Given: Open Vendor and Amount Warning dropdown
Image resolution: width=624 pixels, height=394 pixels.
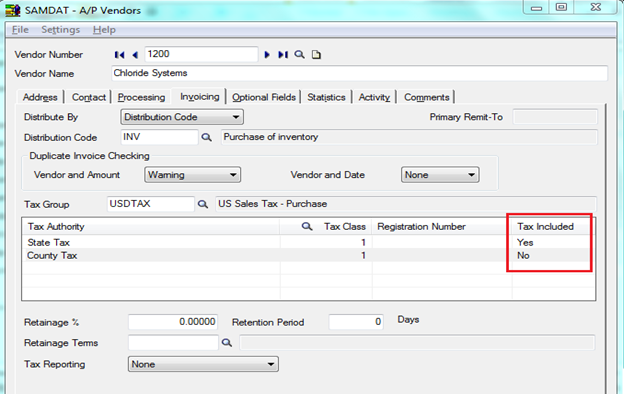Looking at the screenshot, I should click(x=193, y=175).
